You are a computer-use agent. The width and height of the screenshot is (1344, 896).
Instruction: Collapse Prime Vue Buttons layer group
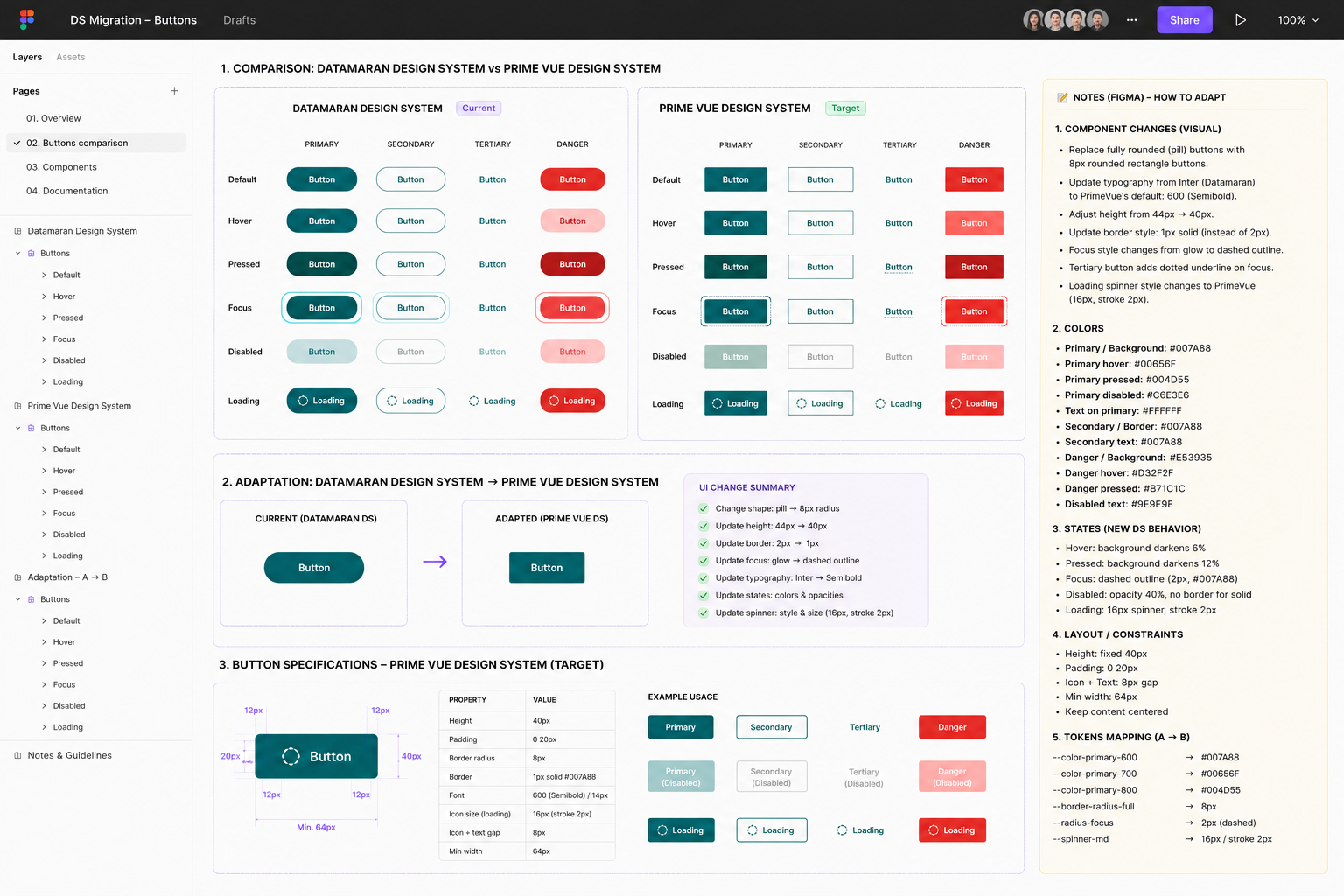pos(17,428)
